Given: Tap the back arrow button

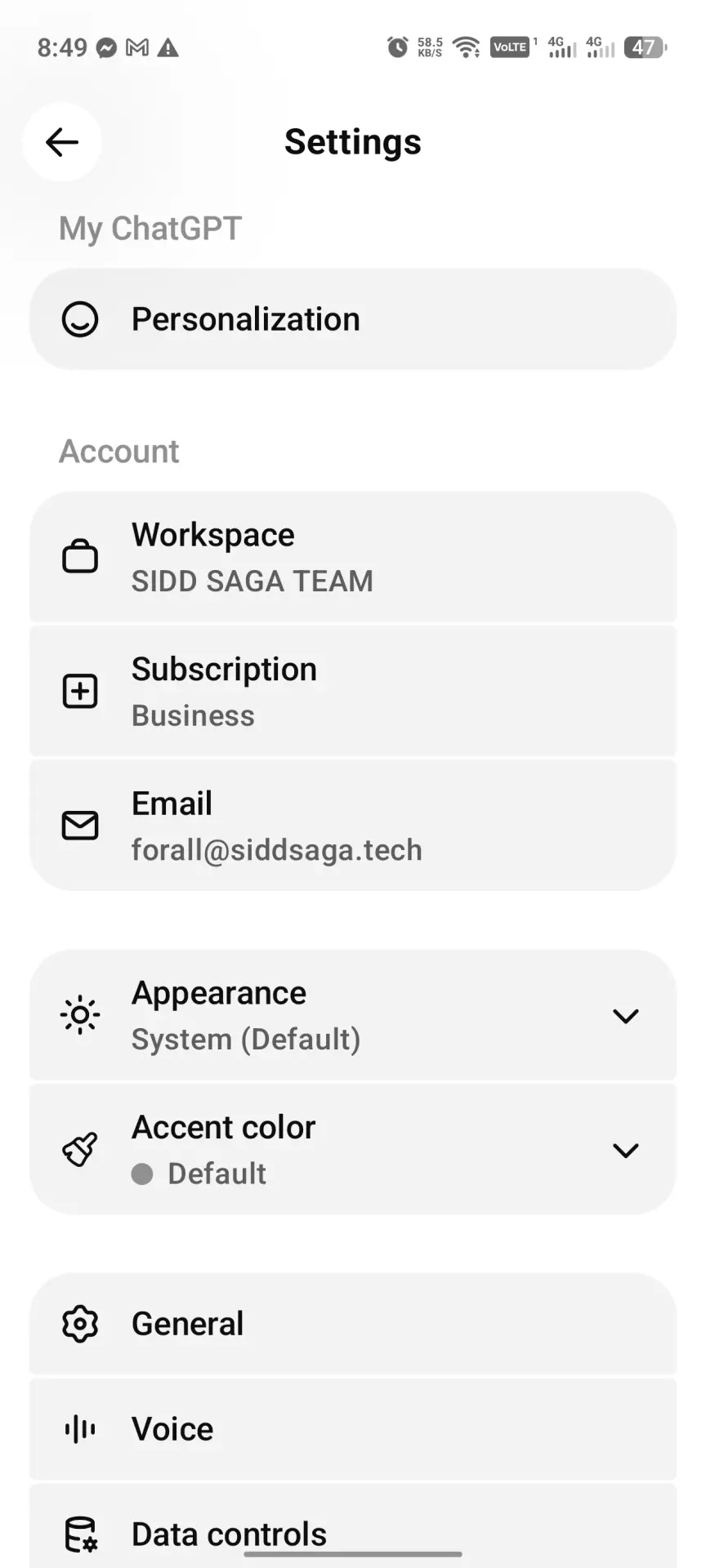Looking at the screenshot, I should (62, 142).
